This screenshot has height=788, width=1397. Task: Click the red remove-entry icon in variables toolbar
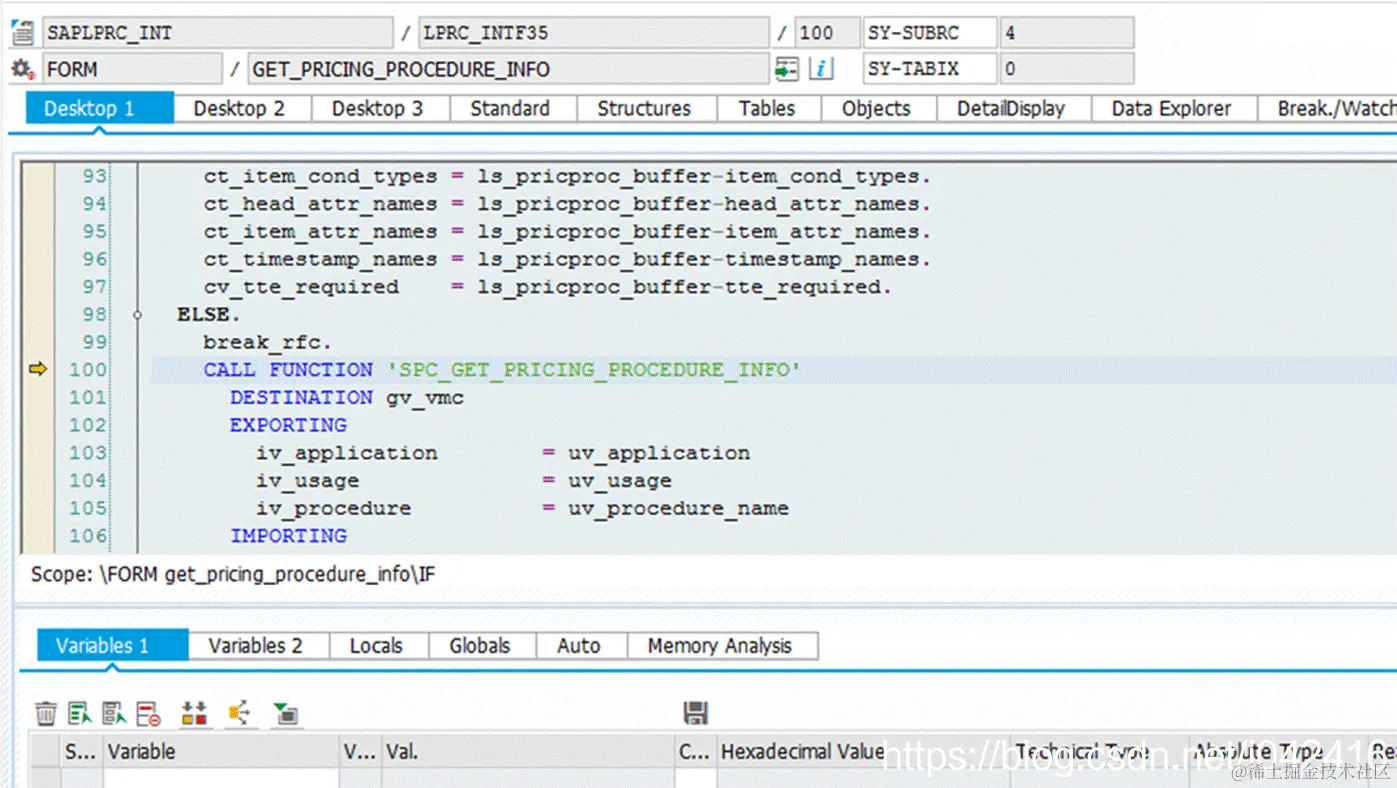click(149, 713)
